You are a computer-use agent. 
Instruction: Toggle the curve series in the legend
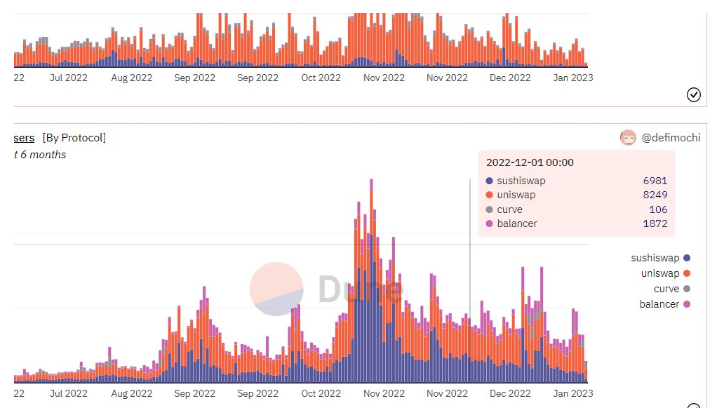click(x=672, y=289)
